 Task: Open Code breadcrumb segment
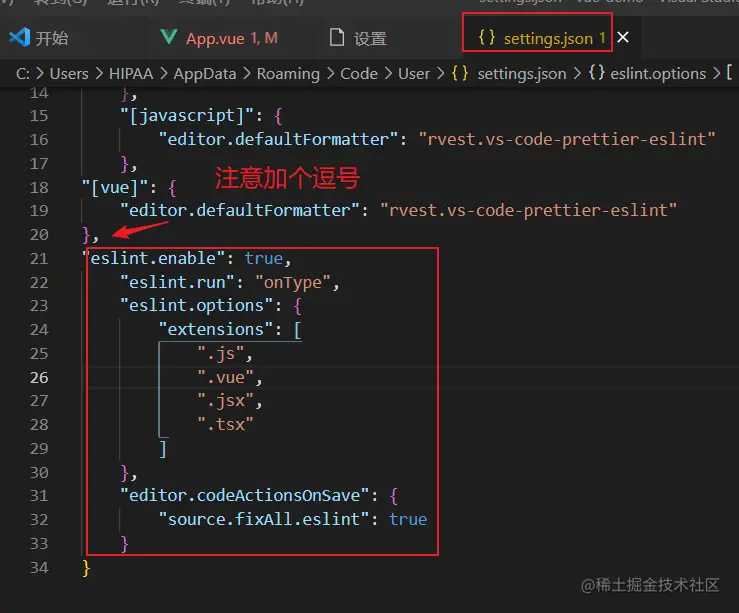click(x=359, y=74)
